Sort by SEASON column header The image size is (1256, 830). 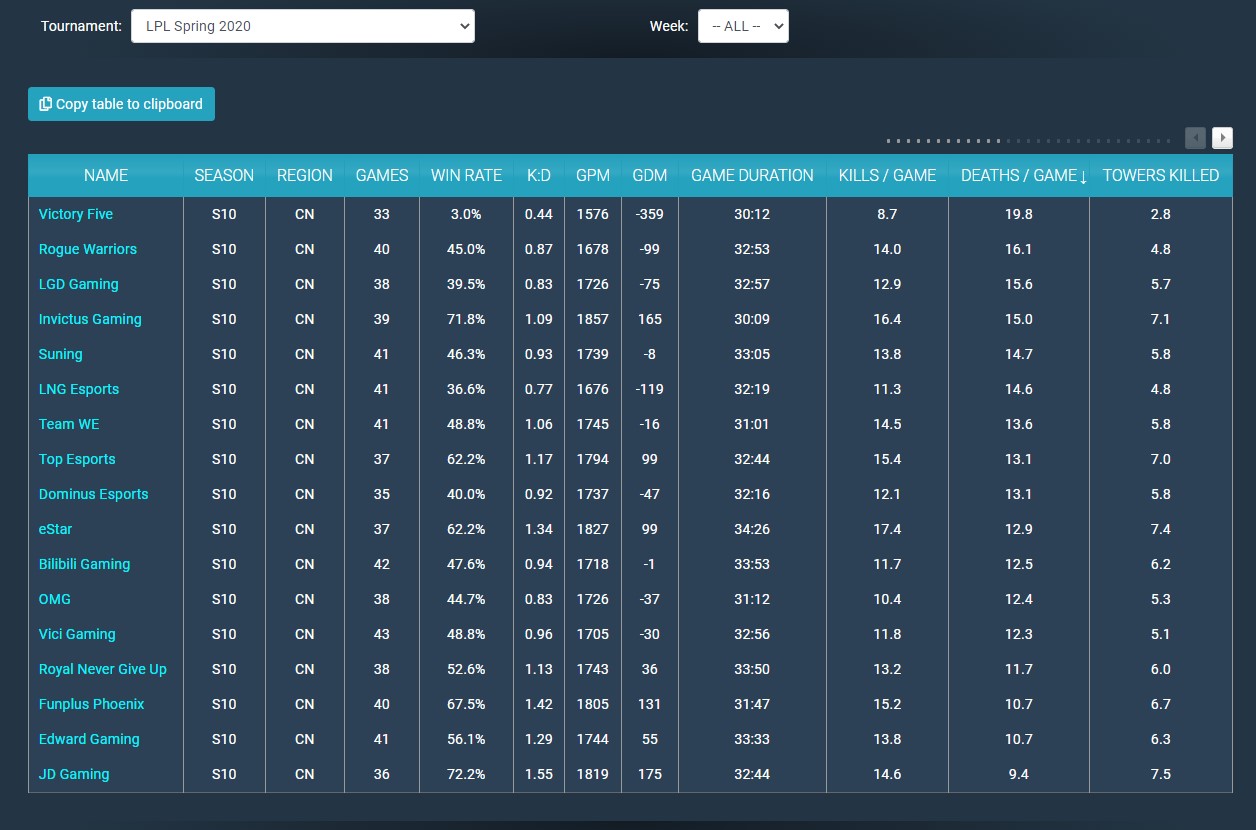tap(224, 175)
